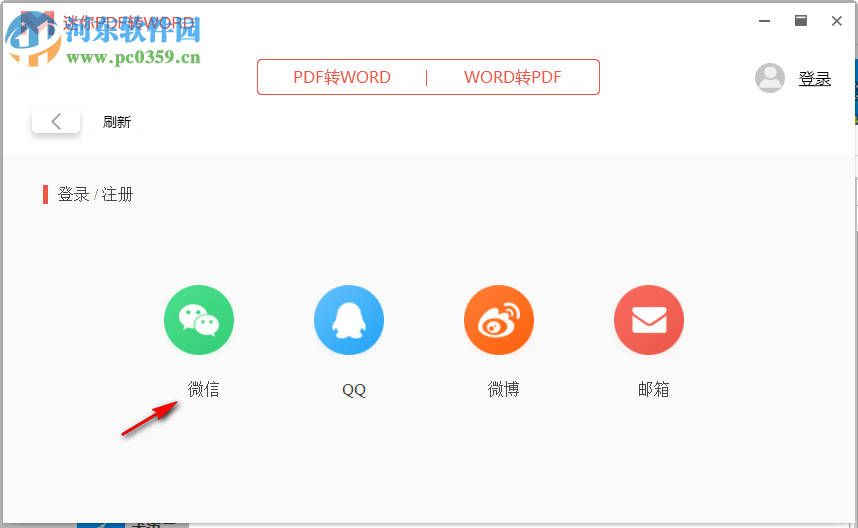Click the 微博 text label
The image size is (858, 528).
coord(503,390)
